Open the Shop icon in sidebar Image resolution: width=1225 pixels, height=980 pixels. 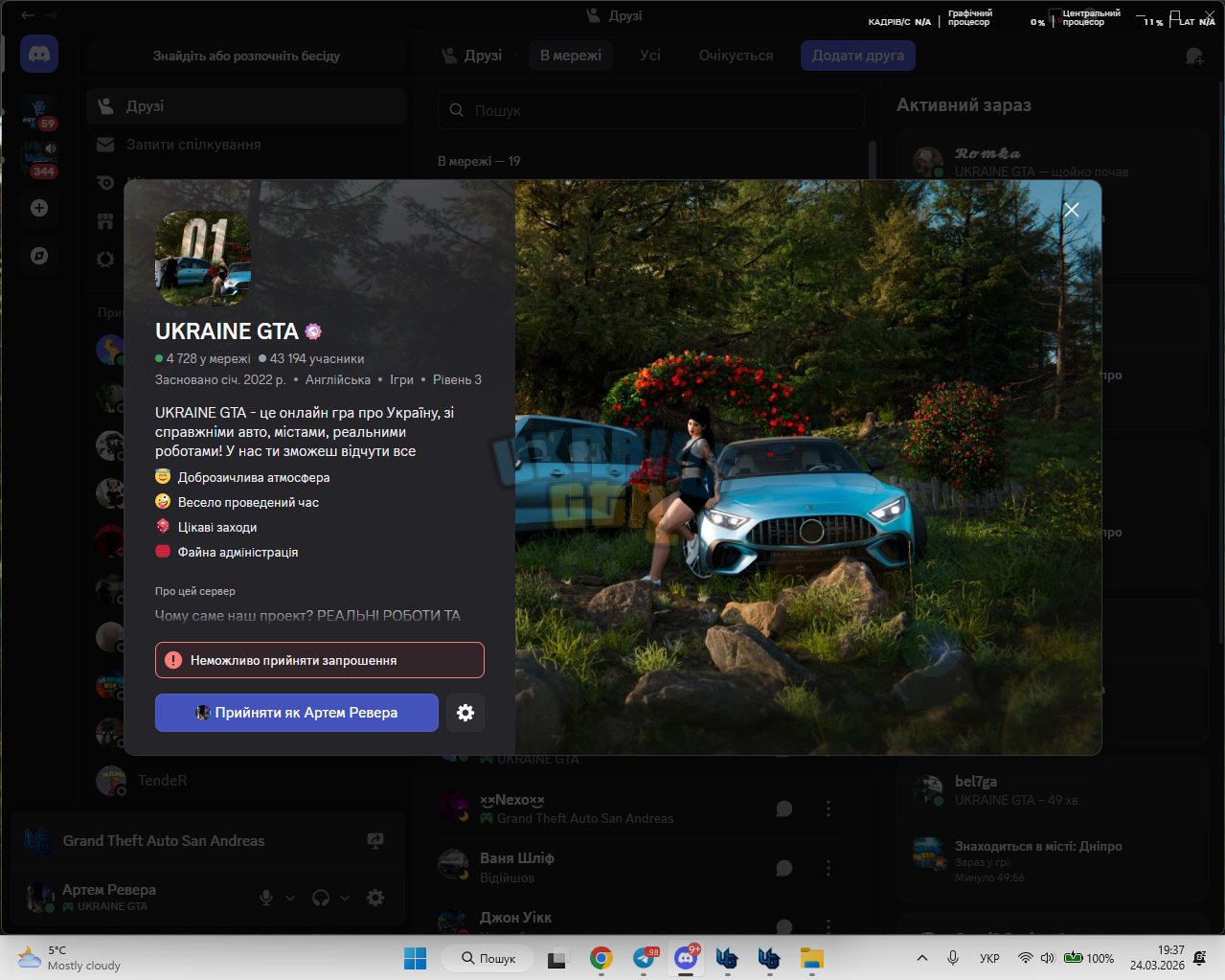click(105, 220)
